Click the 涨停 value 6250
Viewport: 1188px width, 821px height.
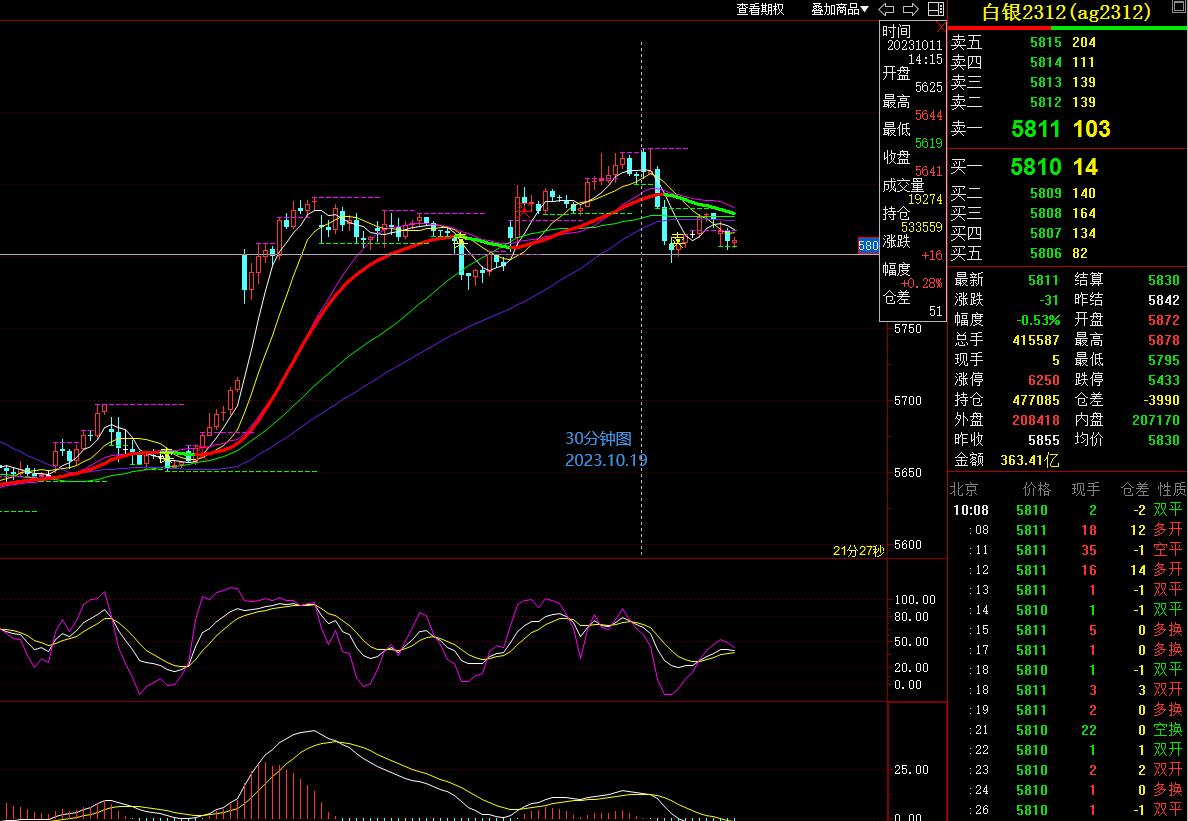point(1044,380)
